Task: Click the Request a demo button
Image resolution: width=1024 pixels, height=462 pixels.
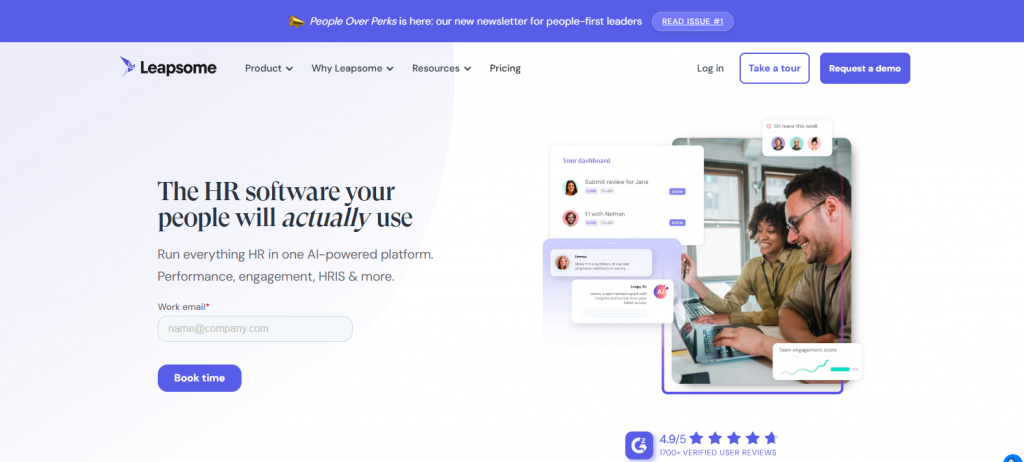Action: 864,68
